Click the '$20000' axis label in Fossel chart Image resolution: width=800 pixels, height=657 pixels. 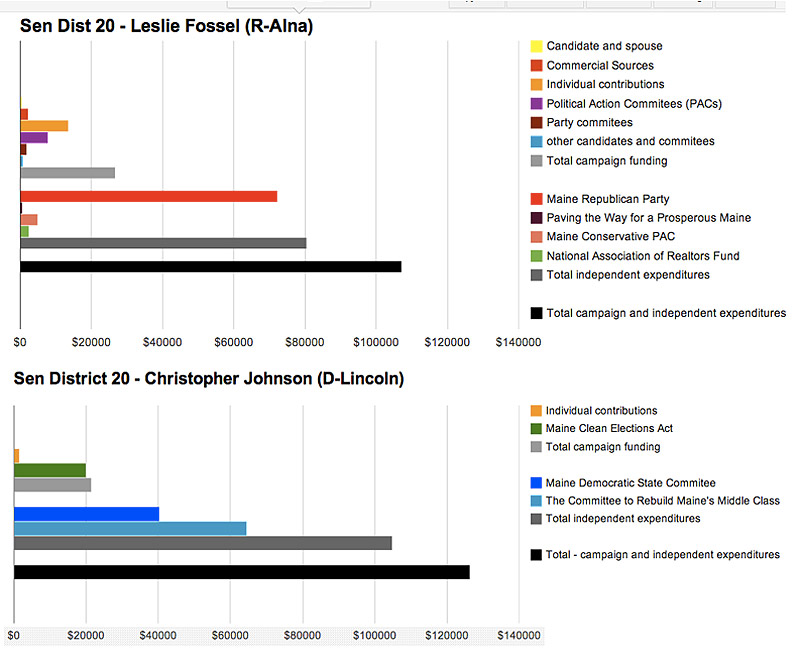coord(91,342)
